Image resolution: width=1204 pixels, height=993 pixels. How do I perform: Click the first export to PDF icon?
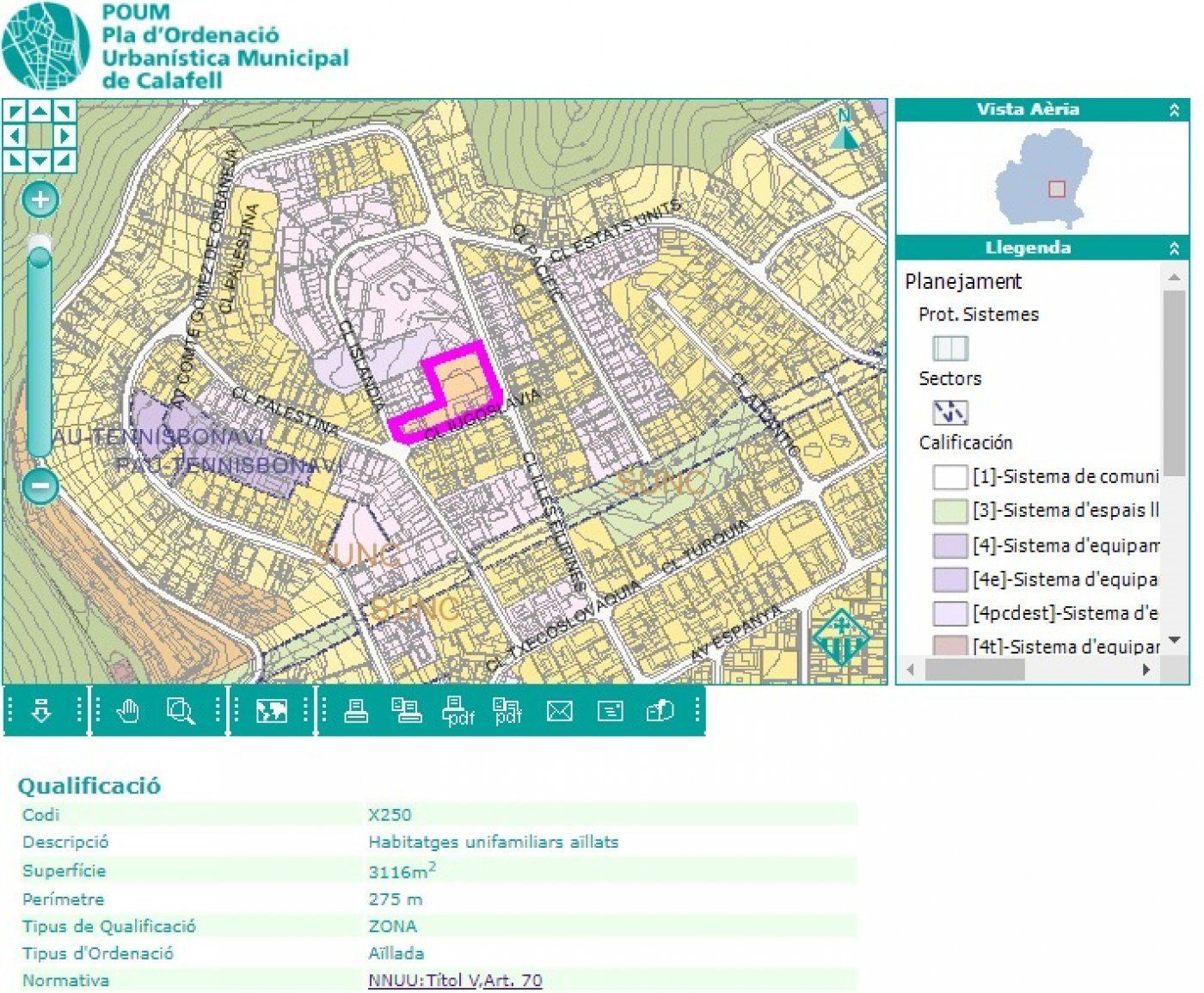(458, 711)
